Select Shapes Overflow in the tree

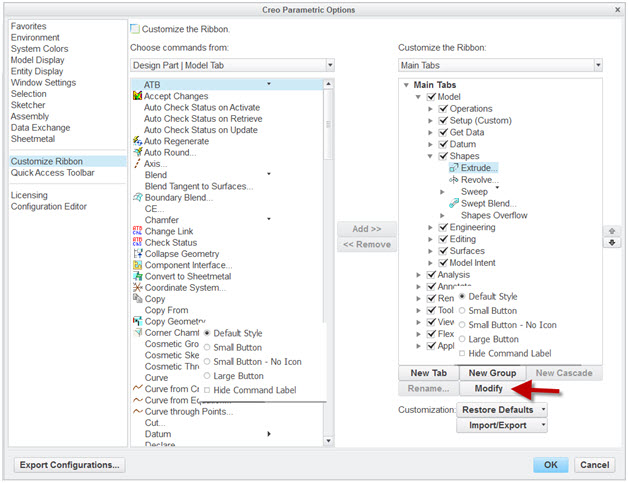494,215
